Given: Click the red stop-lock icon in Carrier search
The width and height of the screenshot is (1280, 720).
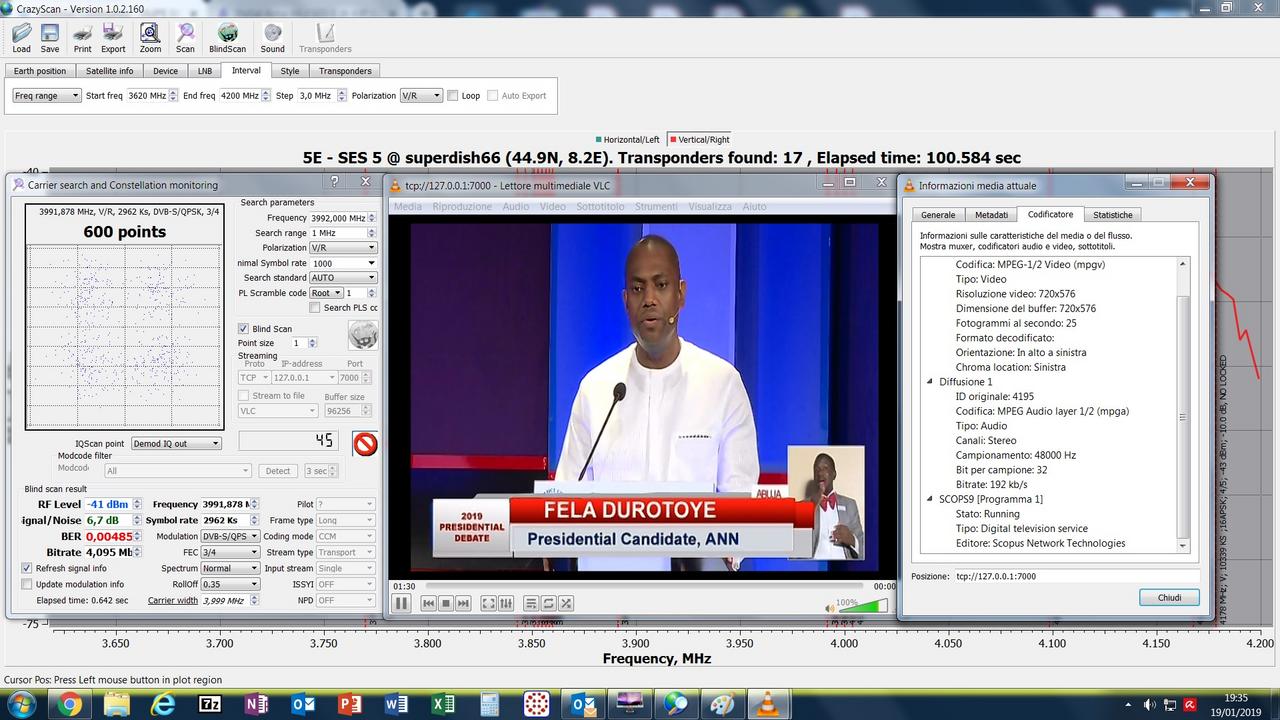Looking at the screenshot, I should tap(365, 443).
